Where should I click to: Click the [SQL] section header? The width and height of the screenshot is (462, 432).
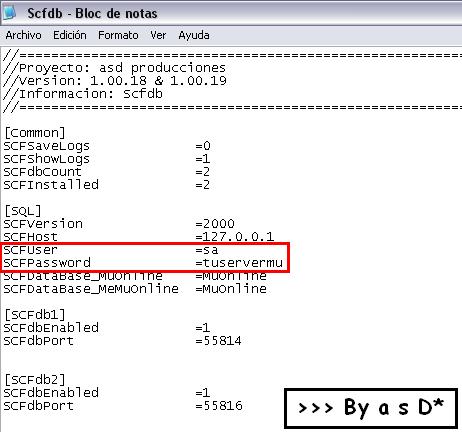[x=23, y=211]
